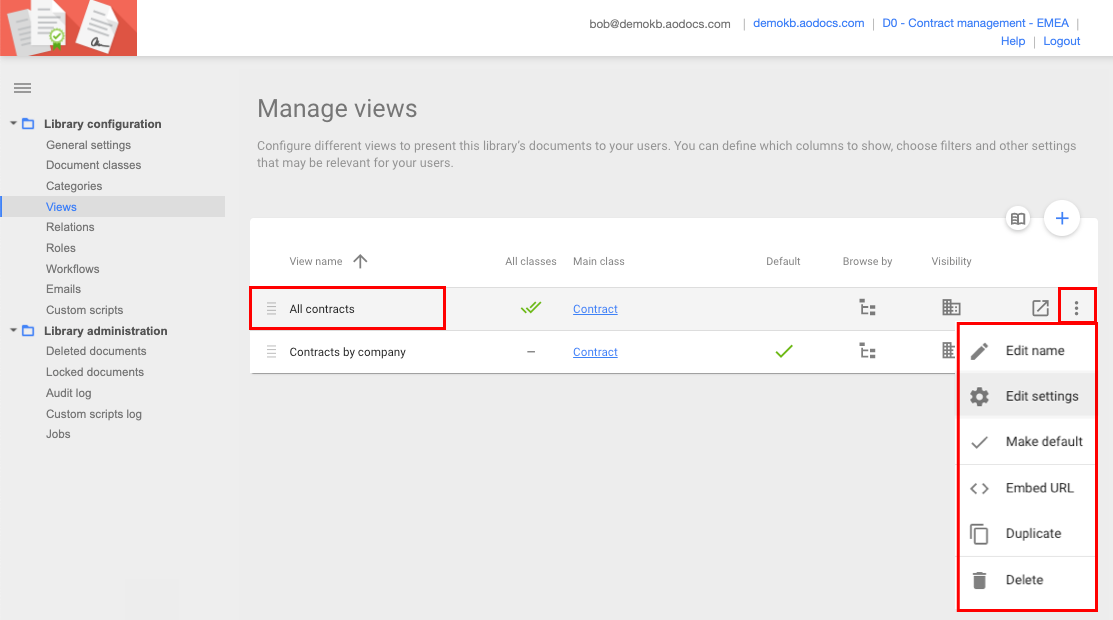Grab the drag handle next to All contracts

(270, 307)
